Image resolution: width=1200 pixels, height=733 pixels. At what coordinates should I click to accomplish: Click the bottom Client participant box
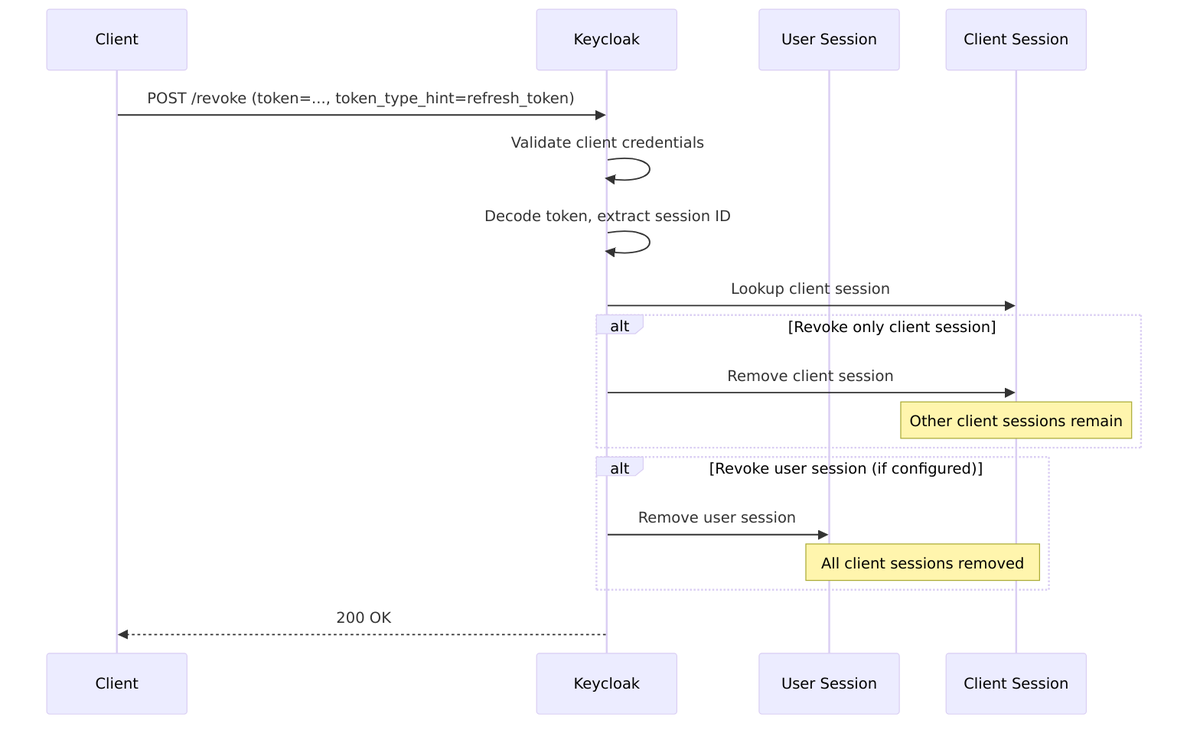pos(116,683)
